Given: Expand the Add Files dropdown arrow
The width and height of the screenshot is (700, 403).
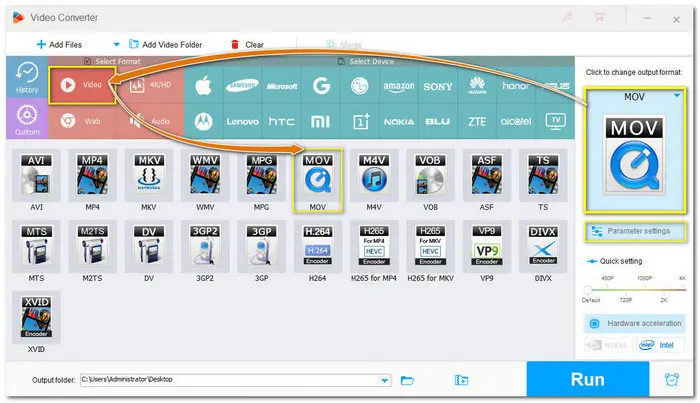Looking at the screenshot, I should pyautogui.click(x=117, y=45).
